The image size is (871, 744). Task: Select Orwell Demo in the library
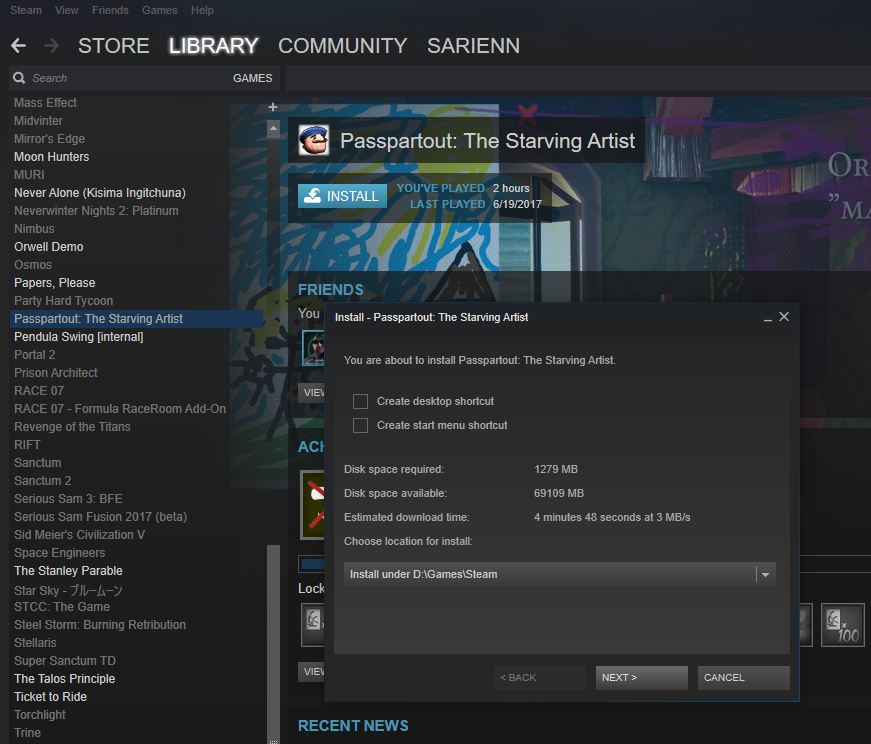coord(49,247)
